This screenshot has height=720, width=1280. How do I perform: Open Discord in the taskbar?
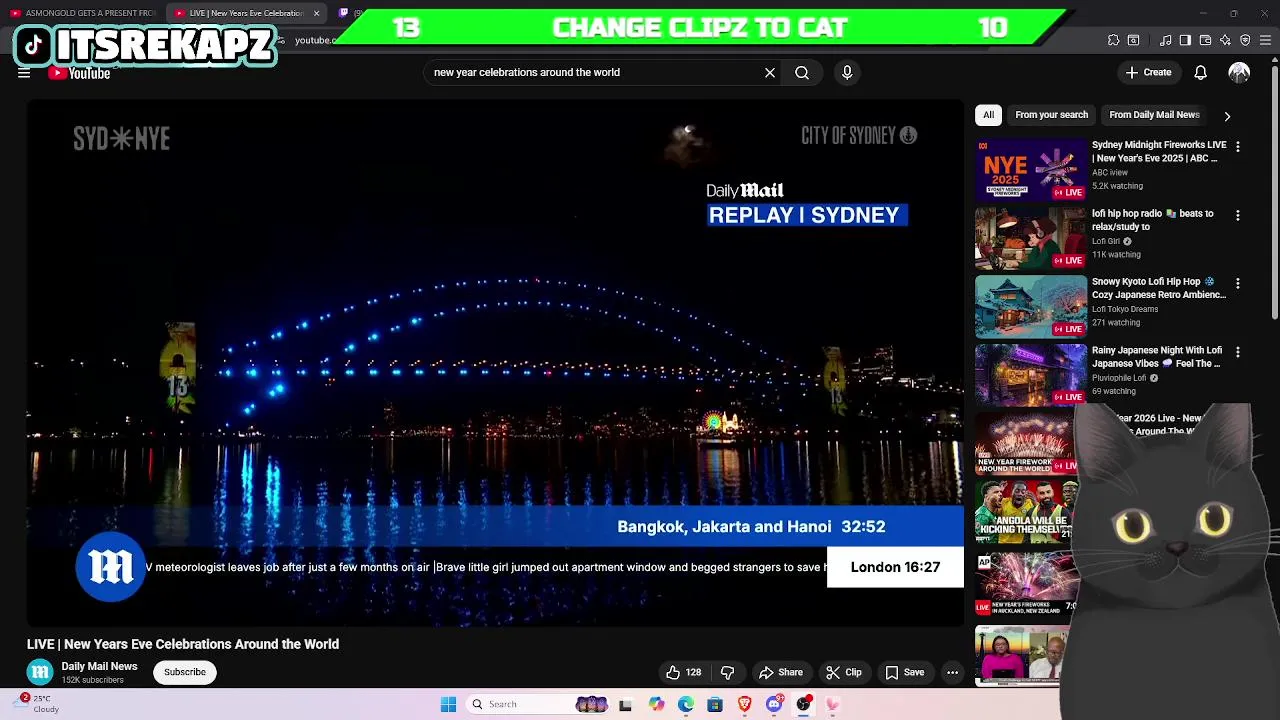(x=774, y=704)
